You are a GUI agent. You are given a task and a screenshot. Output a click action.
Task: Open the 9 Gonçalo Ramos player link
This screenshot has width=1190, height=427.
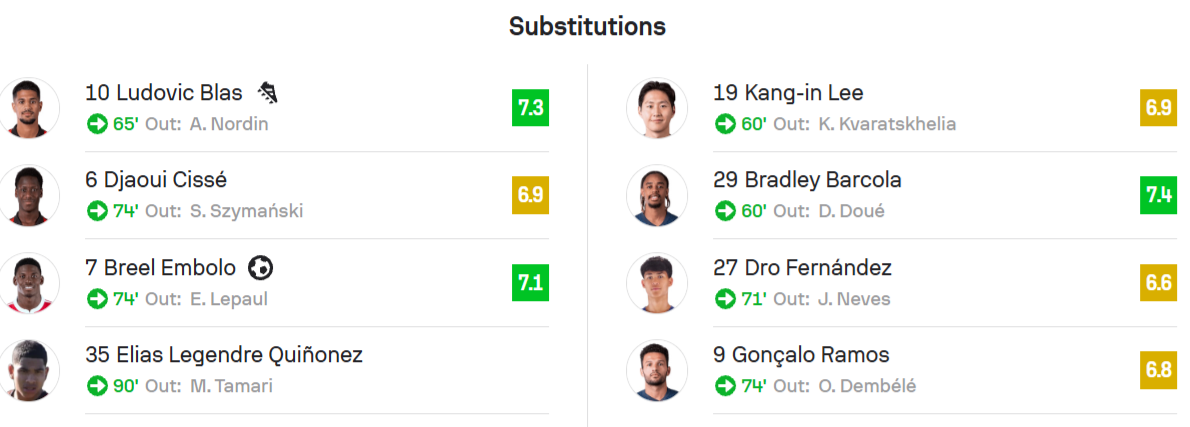coord(801,354)
